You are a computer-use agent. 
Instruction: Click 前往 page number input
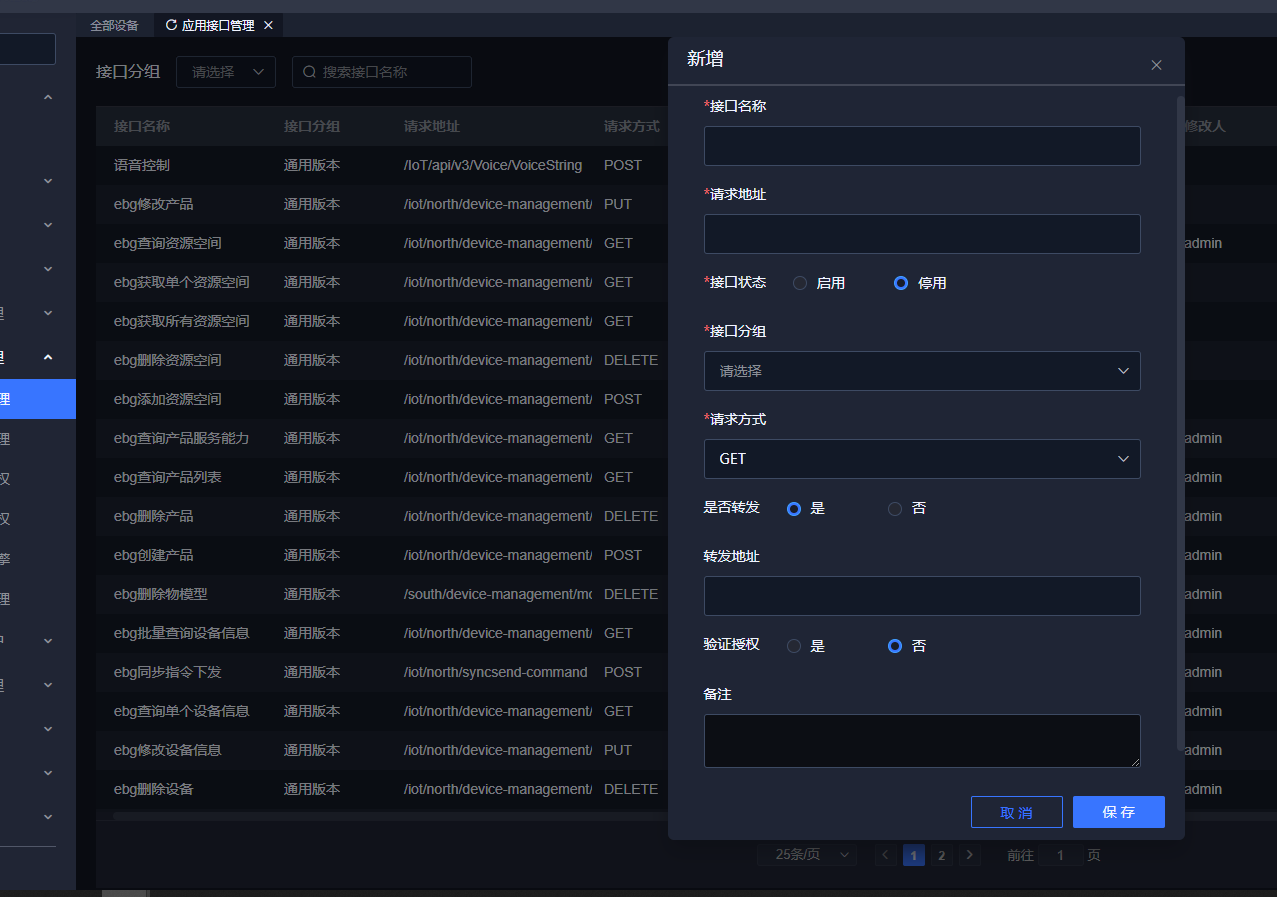point(1061,855)
